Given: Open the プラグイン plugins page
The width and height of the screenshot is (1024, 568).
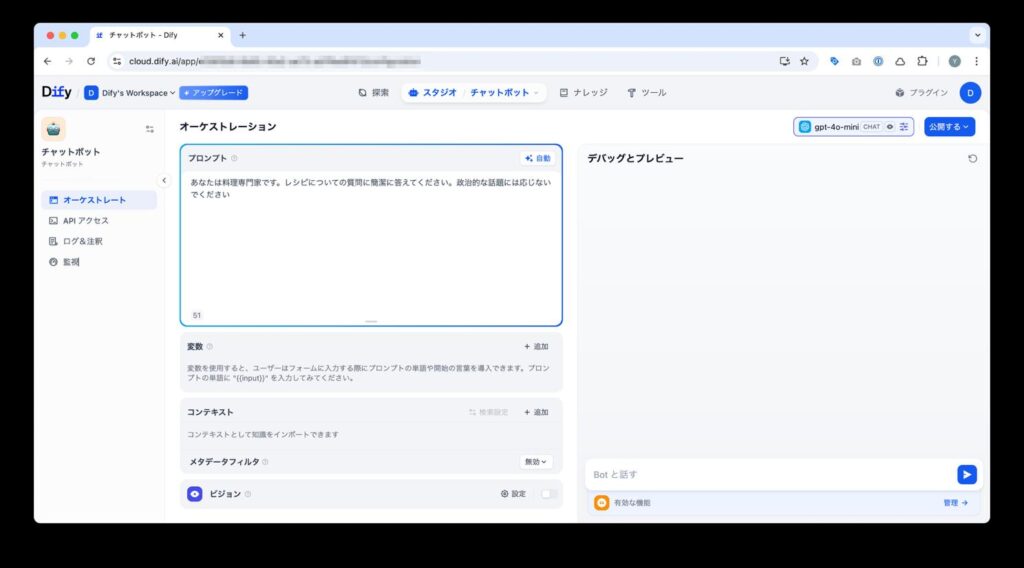Looking at the screenshot, I should click(921, 93).
